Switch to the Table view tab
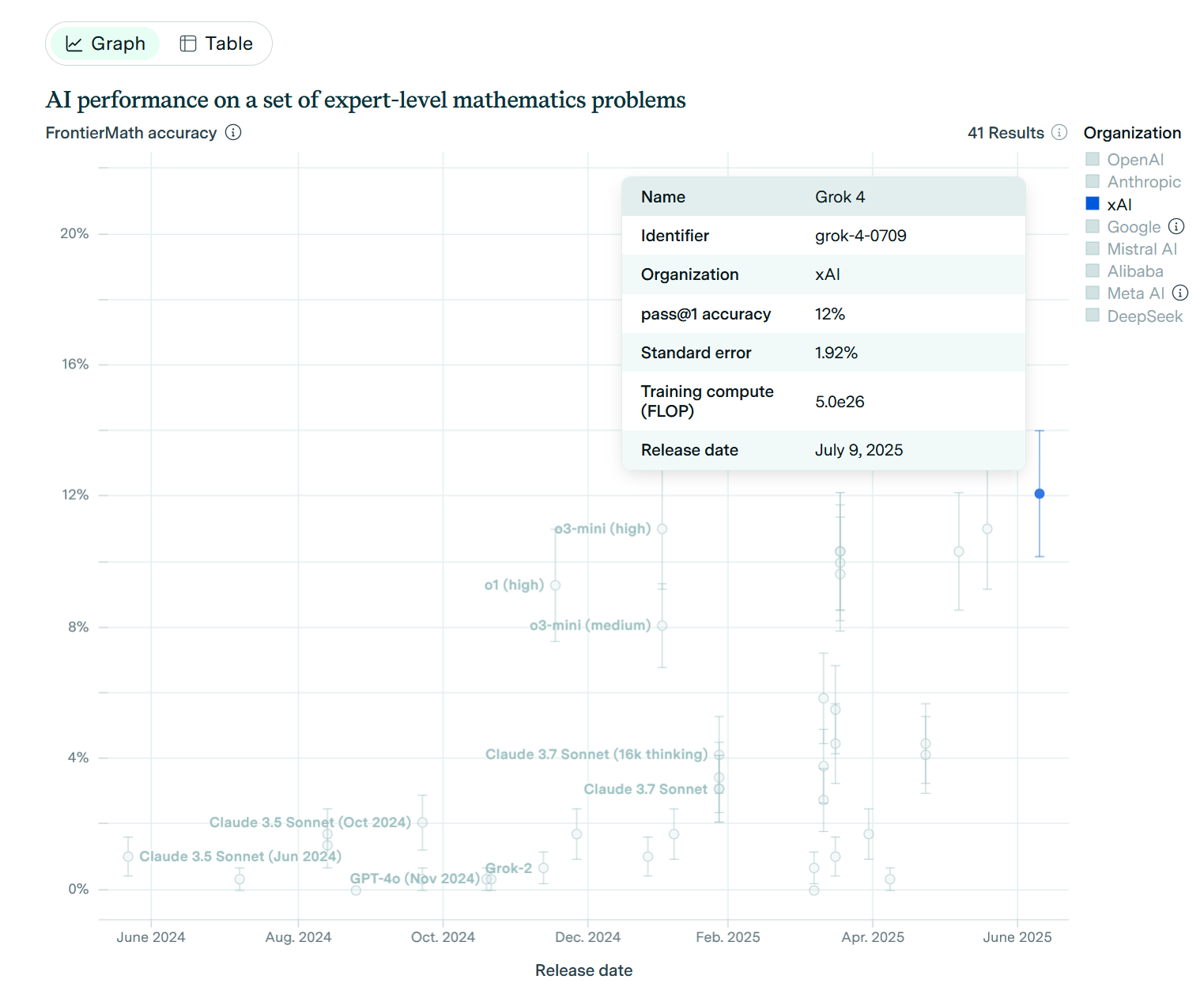 tap(217, 43)
